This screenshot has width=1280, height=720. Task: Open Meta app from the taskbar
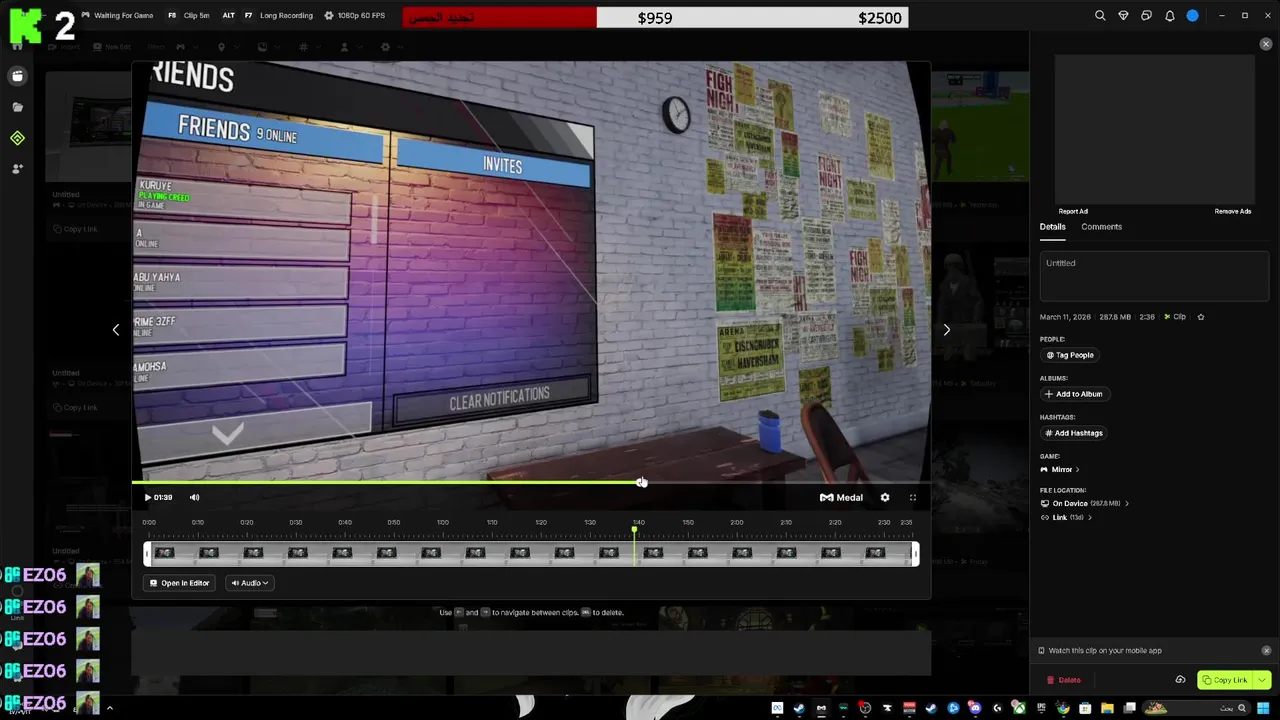coord(777,708)
